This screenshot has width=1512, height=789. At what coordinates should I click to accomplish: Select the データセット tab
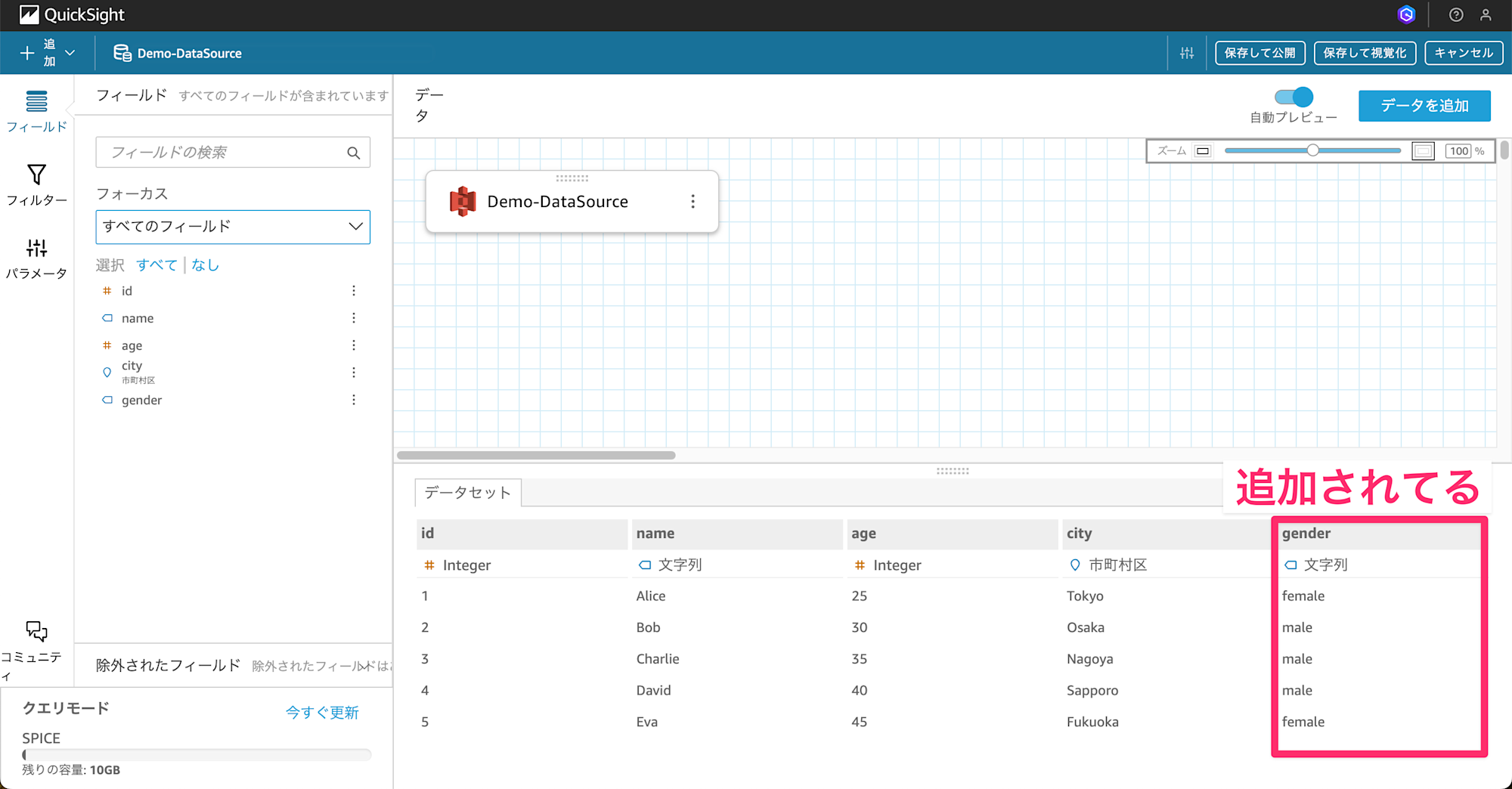tap(468, 493)
